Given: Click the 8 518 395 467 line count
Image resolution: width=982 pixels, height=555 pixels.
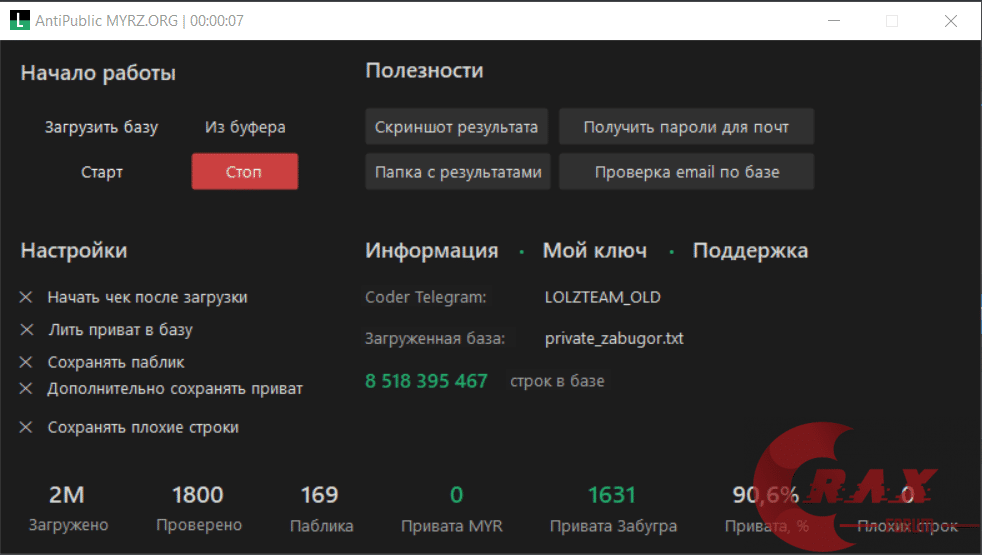Looking at the screenshot, I should point(426,381).
